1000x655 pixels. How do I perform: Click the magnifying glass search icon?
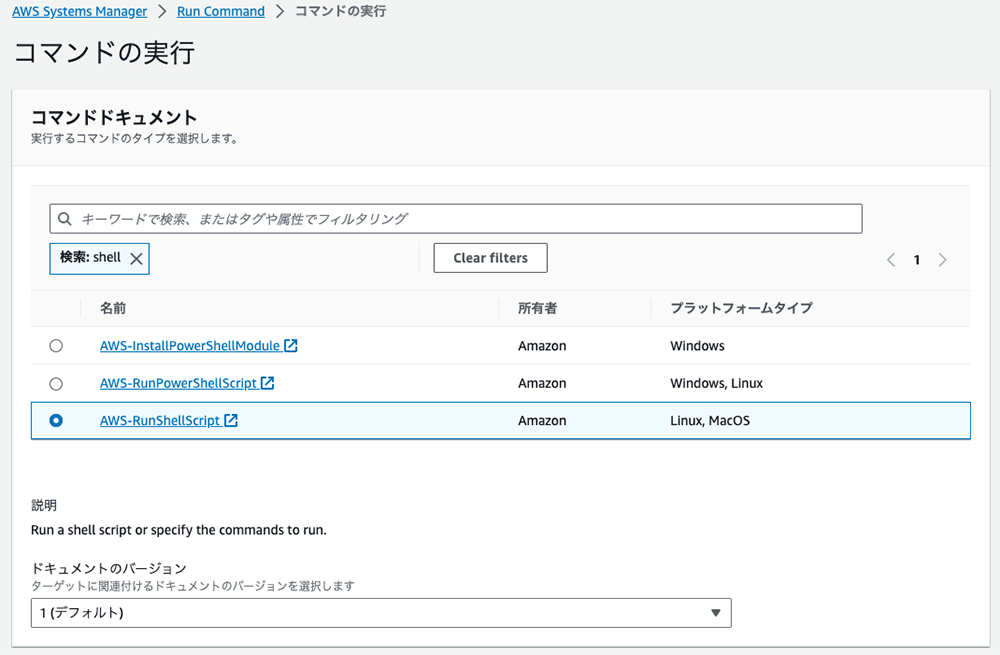pos(65,218)
